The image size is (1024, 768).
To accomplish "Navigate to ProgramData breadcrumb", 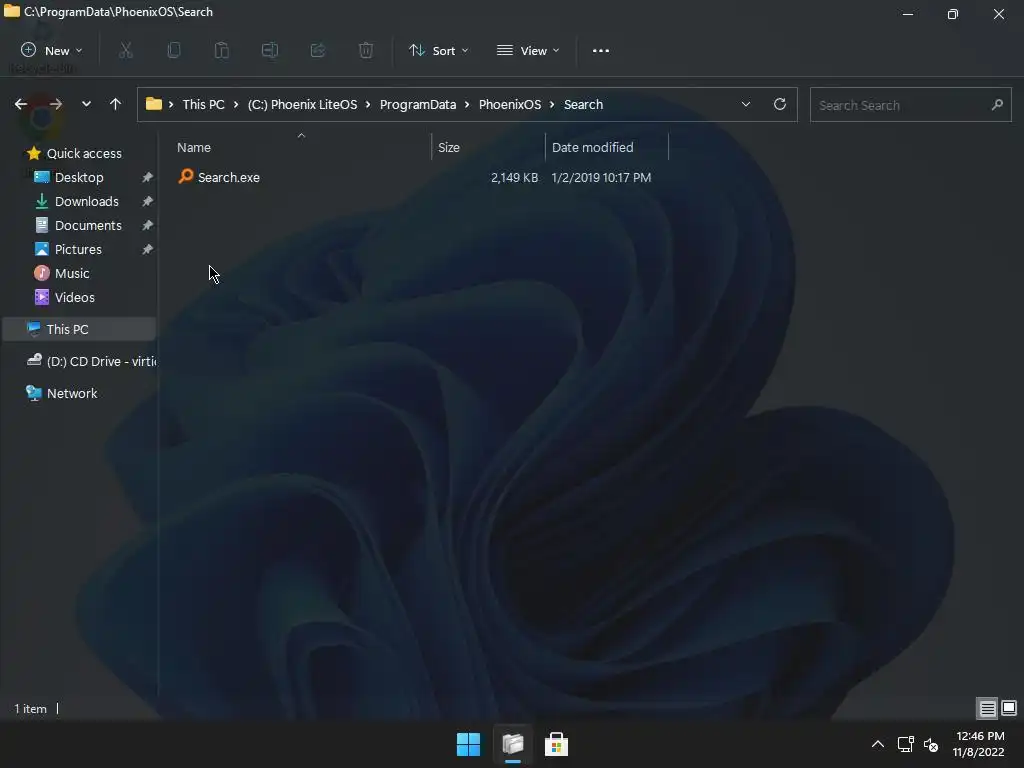I will coord(418,104).
